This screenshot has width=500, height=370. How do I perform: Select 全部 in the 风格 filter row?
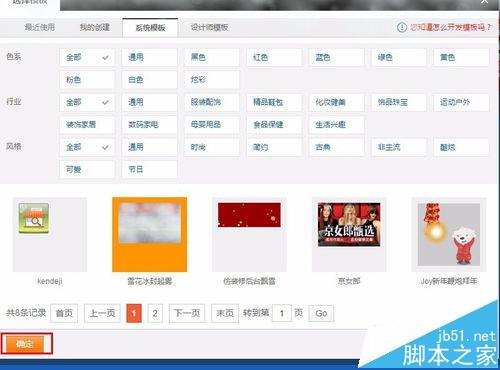(x=87, y=147)
